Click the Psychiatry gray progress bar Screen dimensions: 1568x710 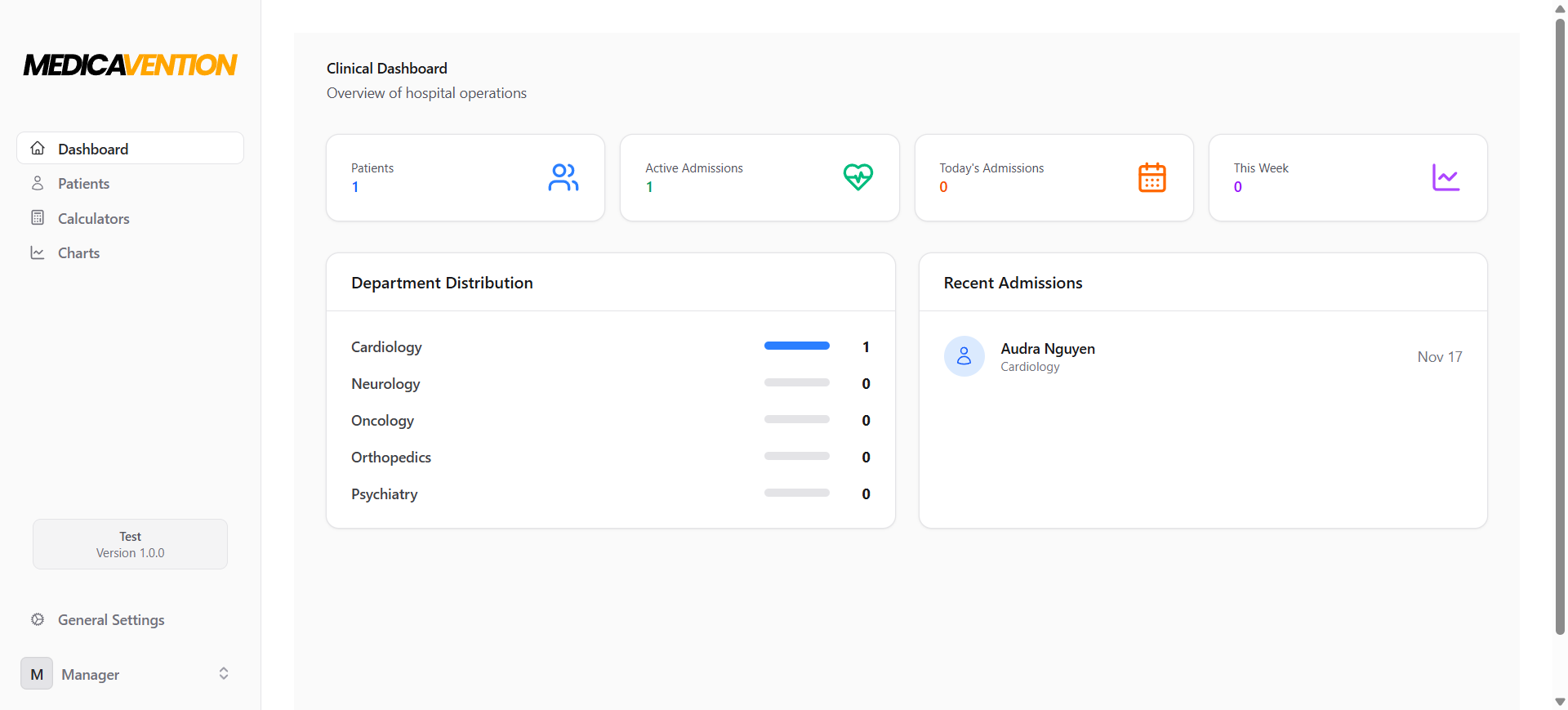click(x=797, y=493)
